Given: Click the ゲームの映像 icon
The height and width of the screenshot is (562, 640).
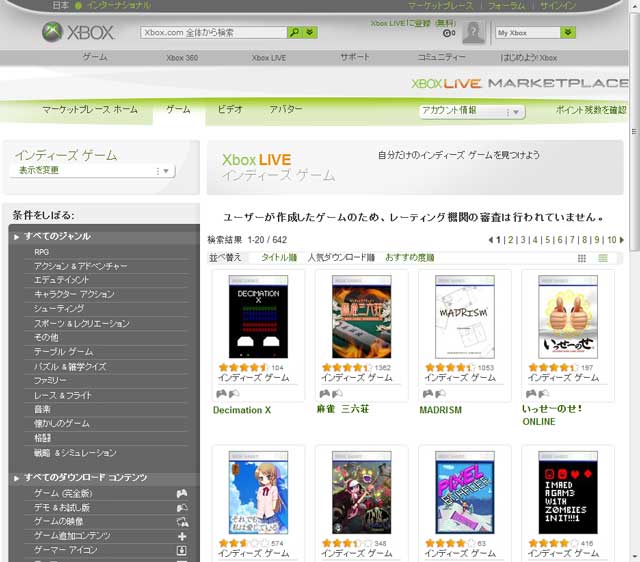Looking at the screenshot, I should coord(182,522).
